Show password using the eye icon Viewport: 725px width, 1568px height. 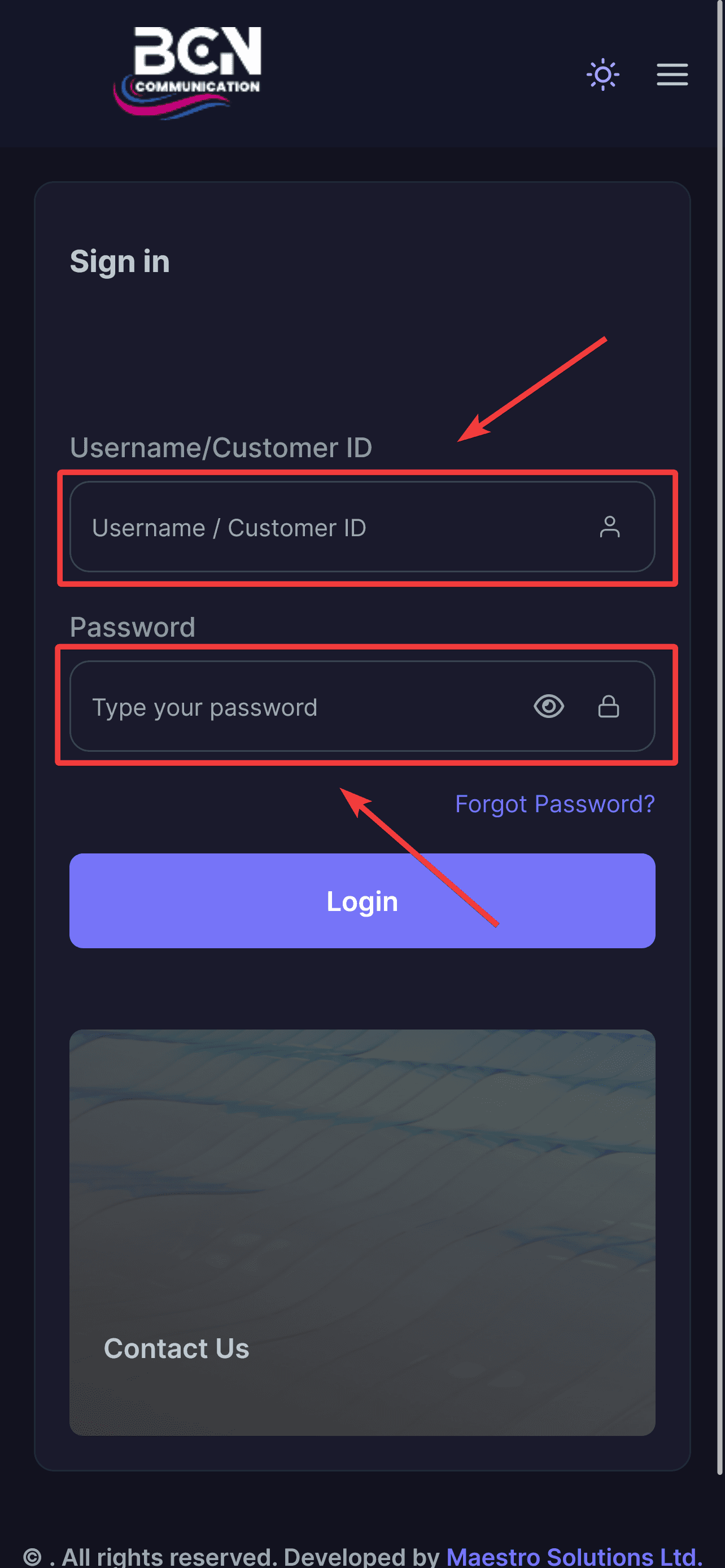tap(548, 706)
